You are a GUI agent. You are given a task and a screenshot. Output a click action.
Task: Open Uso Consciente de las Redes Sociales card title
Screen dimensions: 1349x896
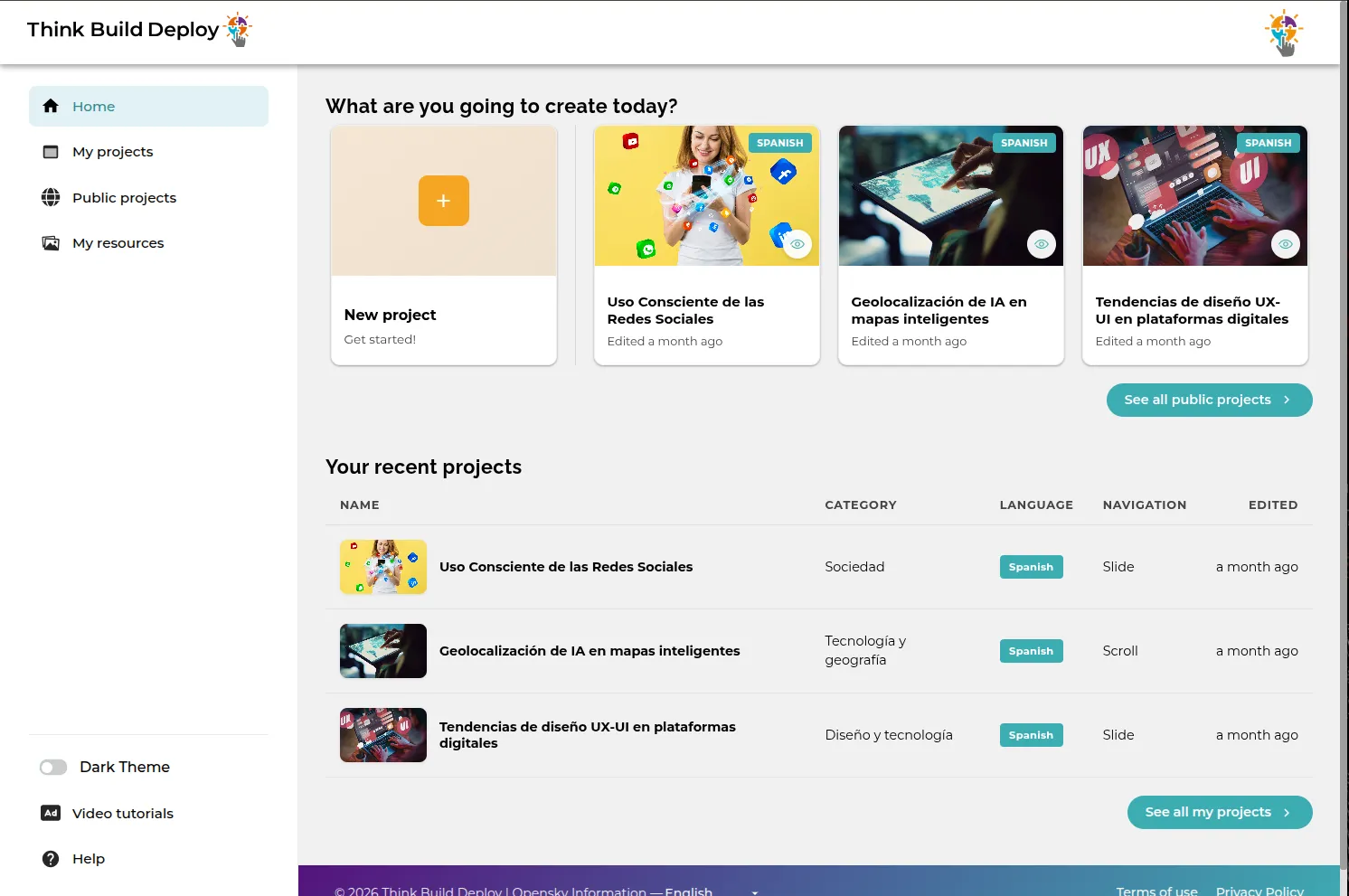pyautogui.click(x=685, y=310)
